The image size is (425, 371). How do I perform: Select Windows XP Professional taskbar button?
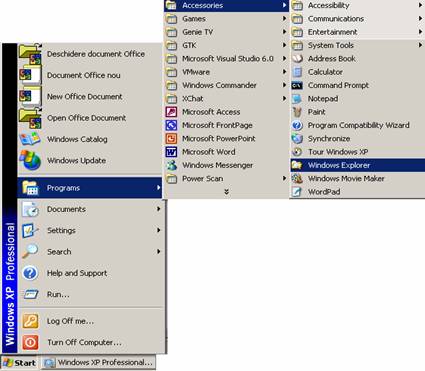click(x=99, y=363)
